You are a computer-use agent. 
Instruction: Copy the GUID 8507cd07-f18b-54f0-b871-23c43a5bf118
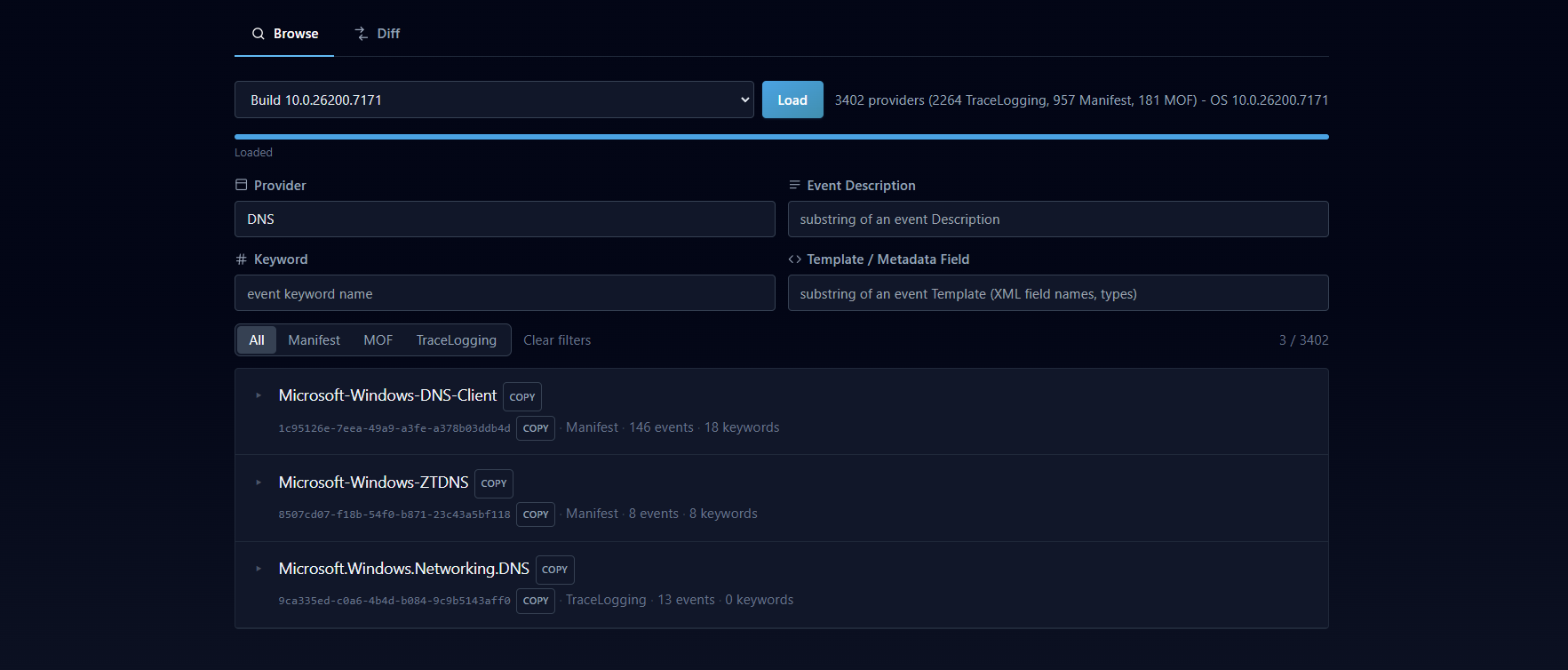click(x=536, y=514)
